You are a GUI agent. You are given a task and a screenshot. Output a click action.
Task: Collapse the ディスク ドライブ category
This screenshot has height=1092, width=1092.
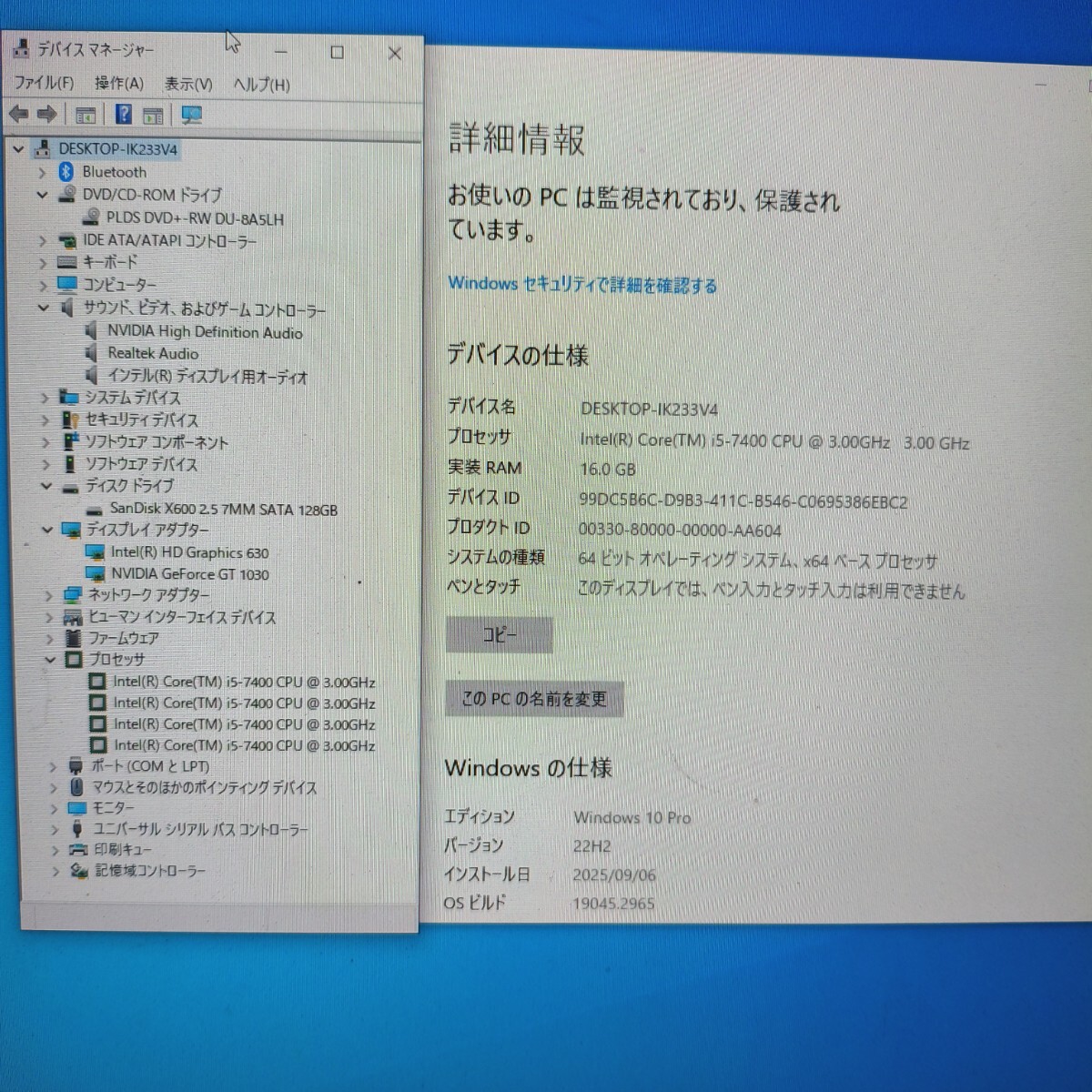pyautogui.click(x=46, y=486)
